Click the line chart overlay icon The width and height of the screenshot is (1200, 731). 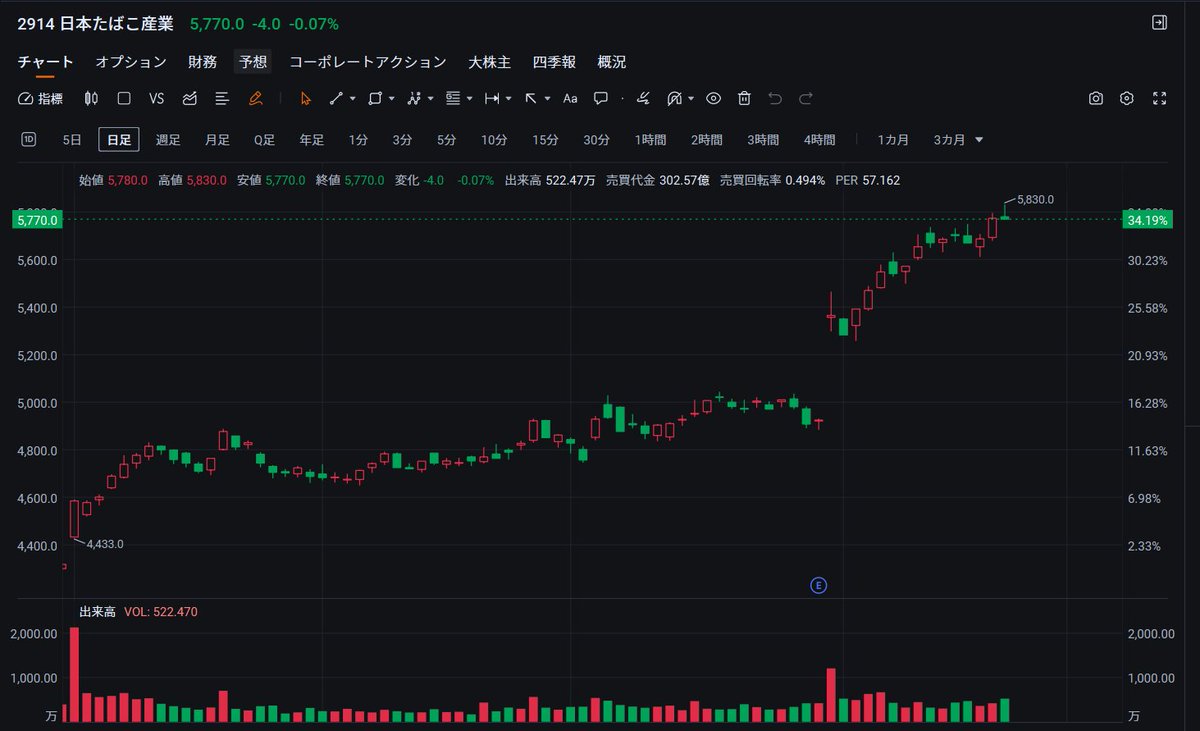(x=189, y=98)
